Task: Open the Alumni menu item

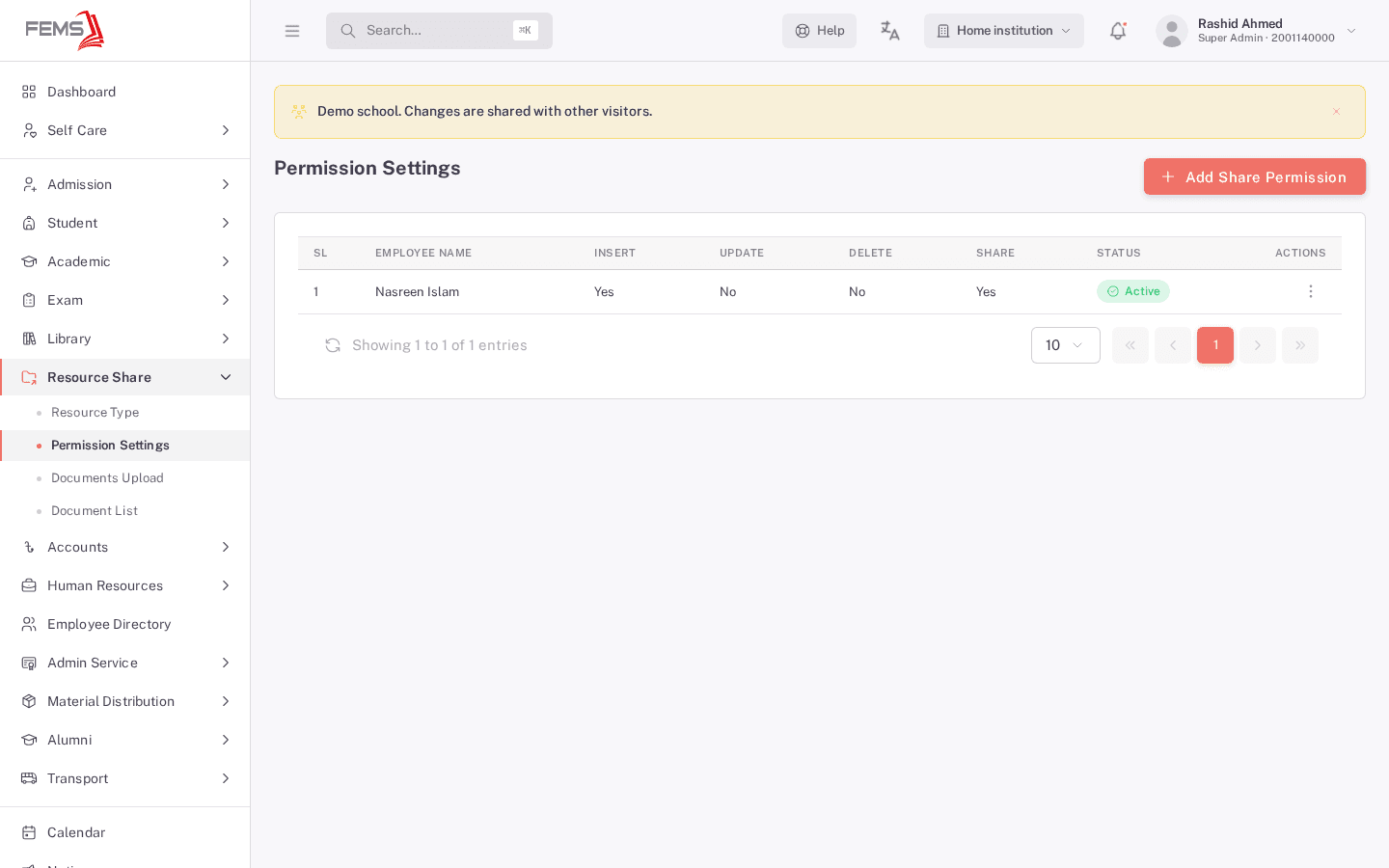Action: (125, 740)
